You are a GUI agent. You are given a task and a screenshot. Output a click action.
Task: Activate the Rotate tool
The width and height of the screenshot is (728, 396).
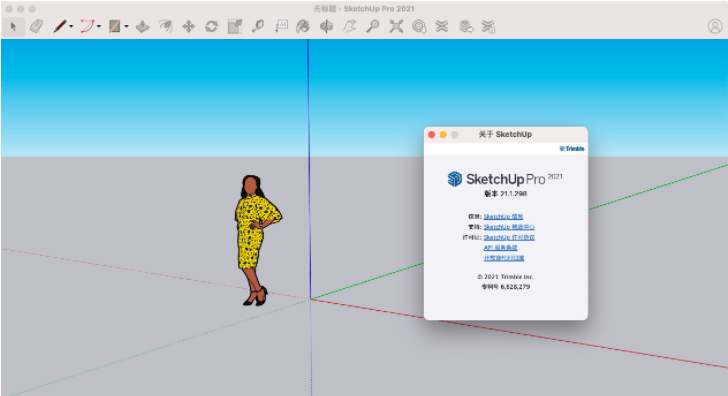point(212,26)
